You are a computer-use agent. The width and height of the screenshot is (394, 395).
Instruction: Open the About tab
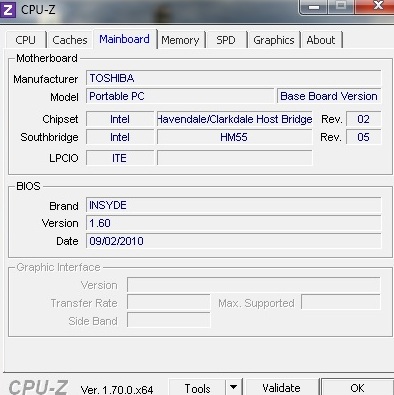tap(321, 40)
